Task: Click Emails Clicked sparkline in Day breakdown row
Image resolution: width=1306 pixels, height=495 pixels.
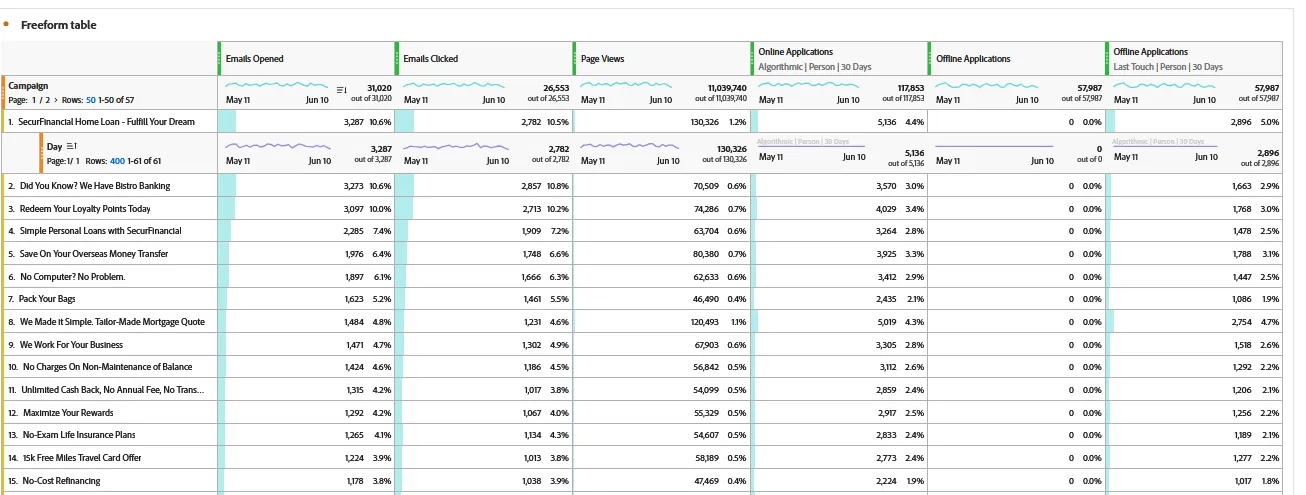Action: coord(455,146)
